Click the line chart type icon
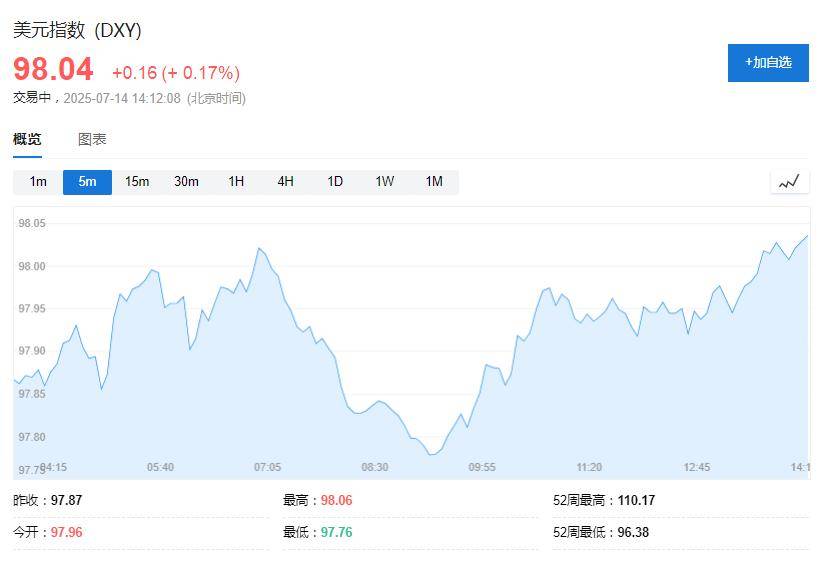820x564 pixels. click(x=789, y=182)
